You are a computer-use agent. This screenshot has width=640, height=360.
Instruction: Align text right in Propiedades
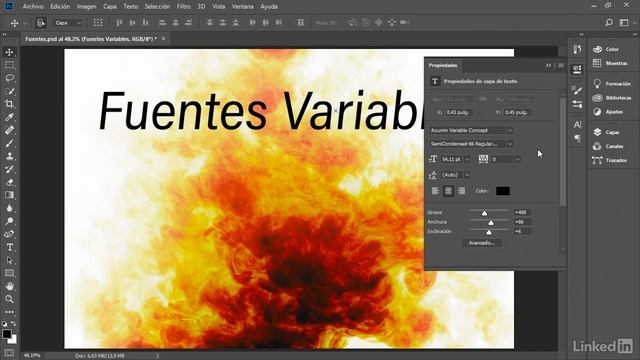(x=462, y=191)
